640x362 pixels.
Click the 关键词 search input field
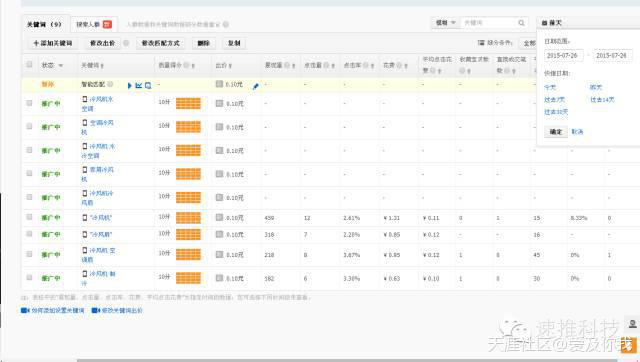point(490,23)
